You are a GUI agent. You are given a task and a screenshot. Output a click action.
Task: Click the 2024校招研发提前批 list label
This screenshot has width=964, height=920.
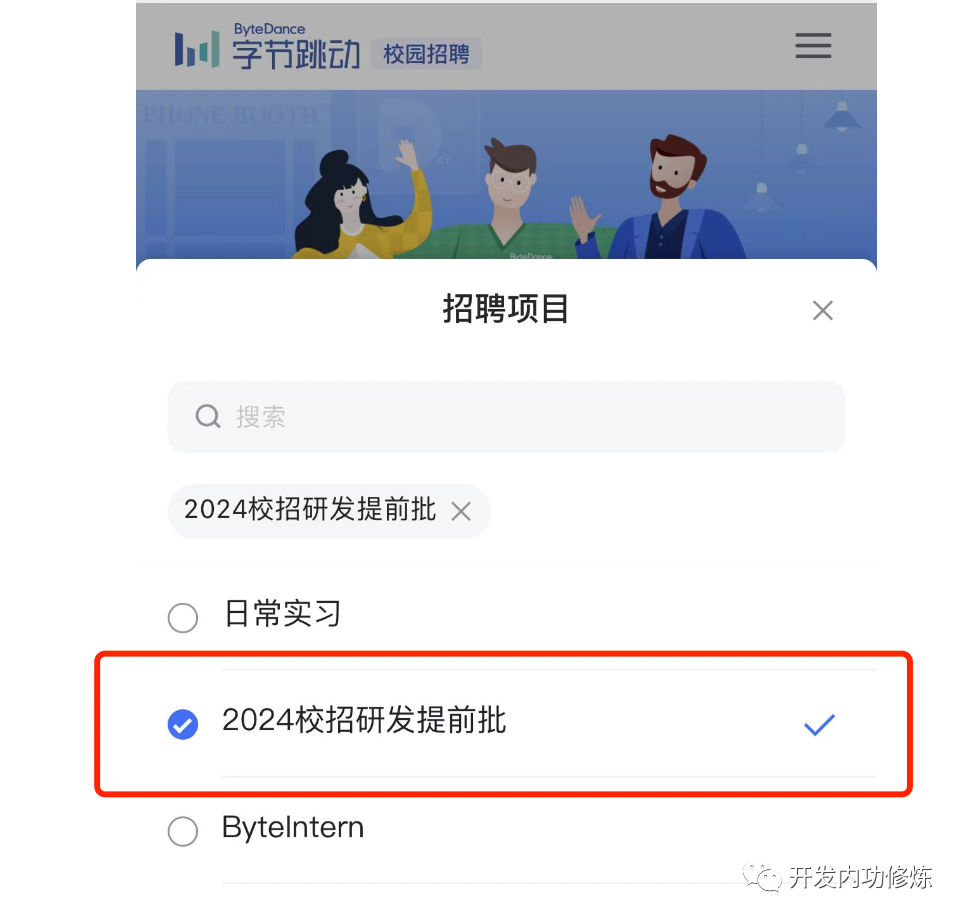(x=364, y=720)
